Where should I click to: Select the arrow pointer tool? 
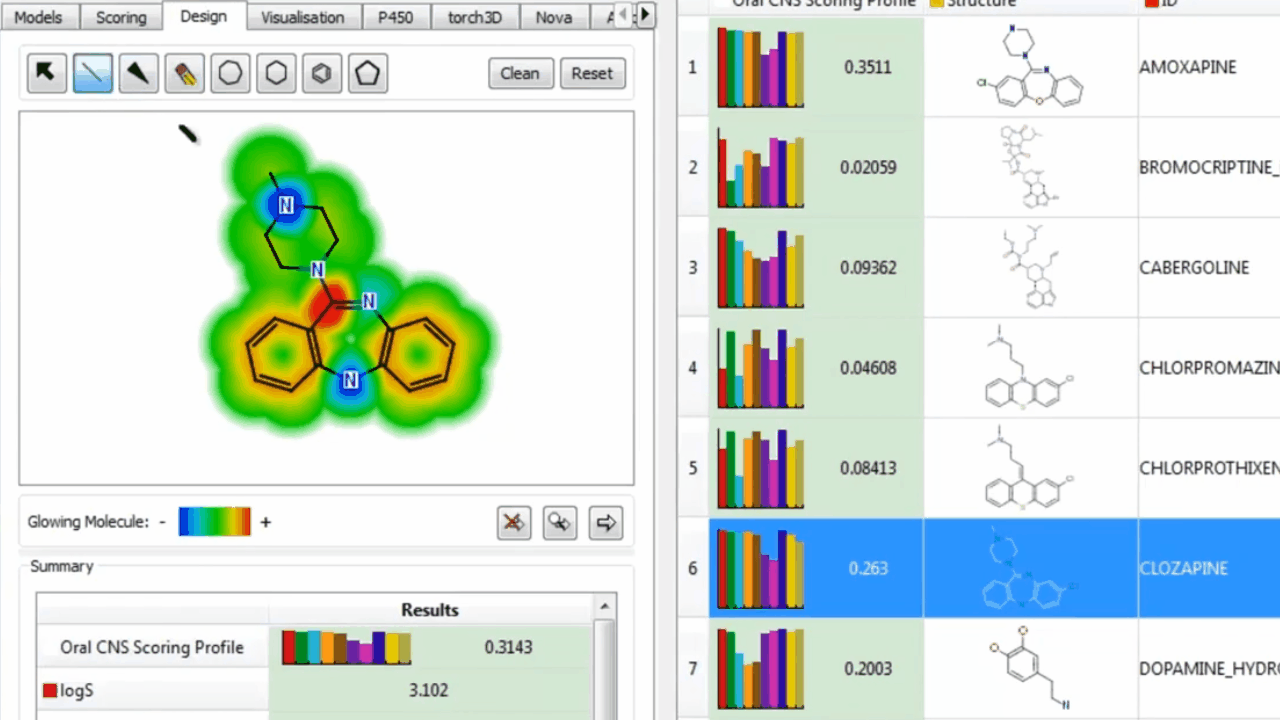coord(46,73)
